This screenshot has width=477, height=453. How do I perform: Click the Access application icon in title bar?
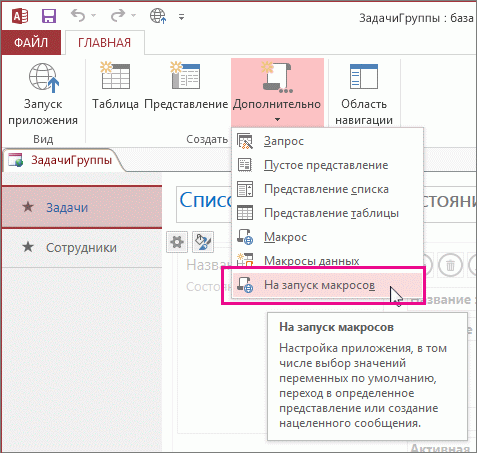click(20, 16)
